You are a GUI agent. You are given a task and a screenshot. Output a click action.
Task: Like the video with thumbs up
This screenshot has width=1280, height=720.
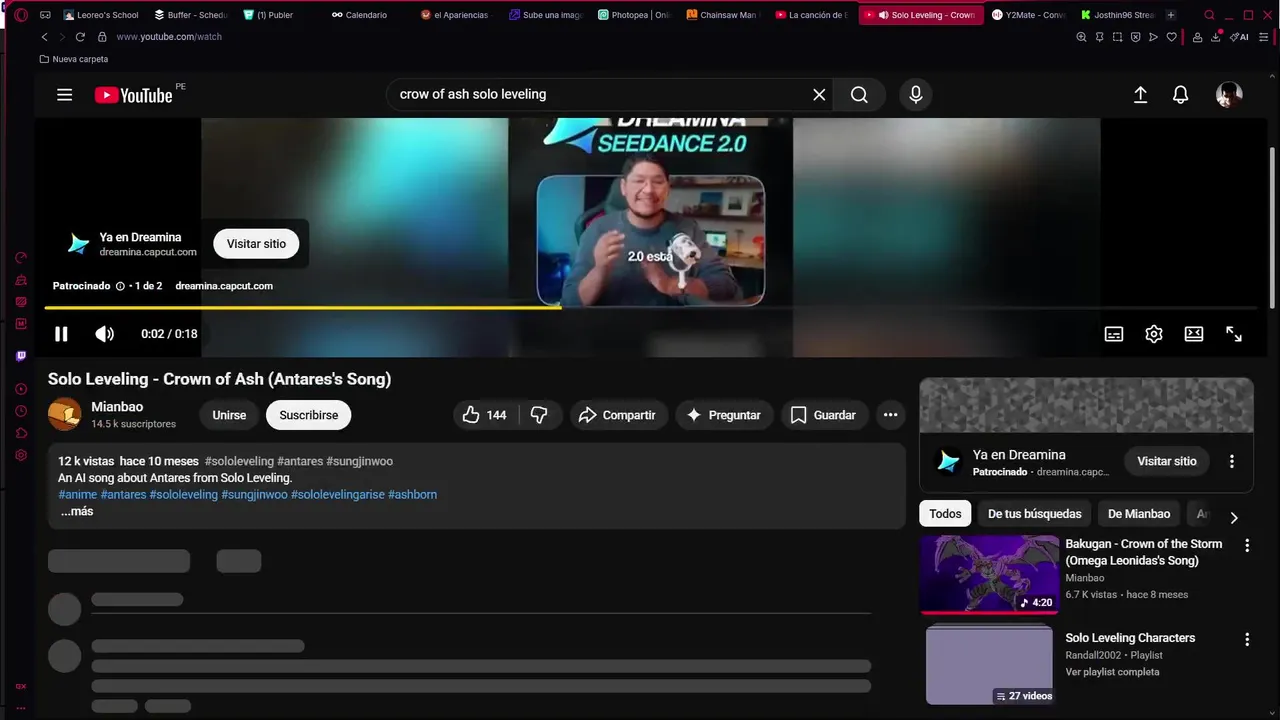[x=486, y=415]
